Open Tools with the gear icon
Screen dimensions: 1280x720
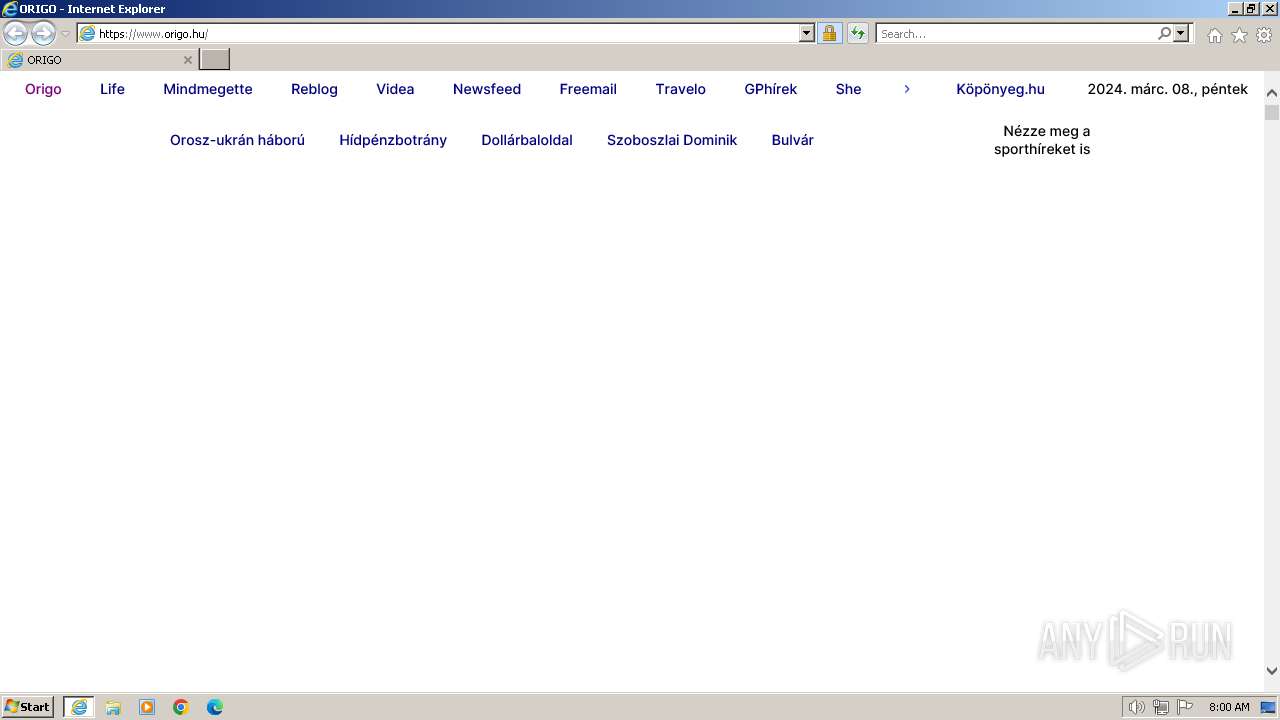click(x=1264, y=35)
